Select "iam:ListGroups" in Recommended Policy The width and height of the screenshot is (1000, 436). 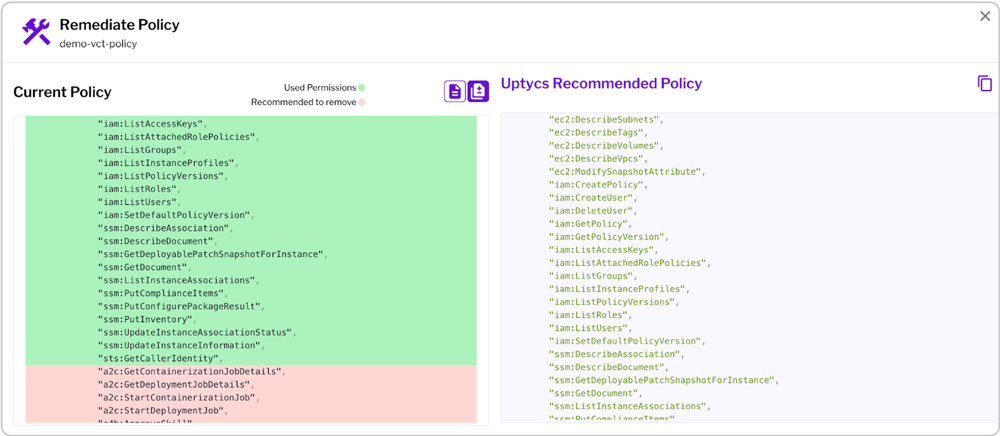coord(593,276)
